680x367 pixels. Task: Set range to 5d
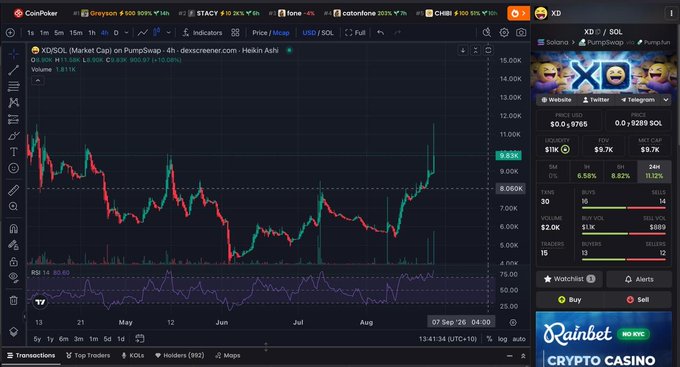click(108, 339)
